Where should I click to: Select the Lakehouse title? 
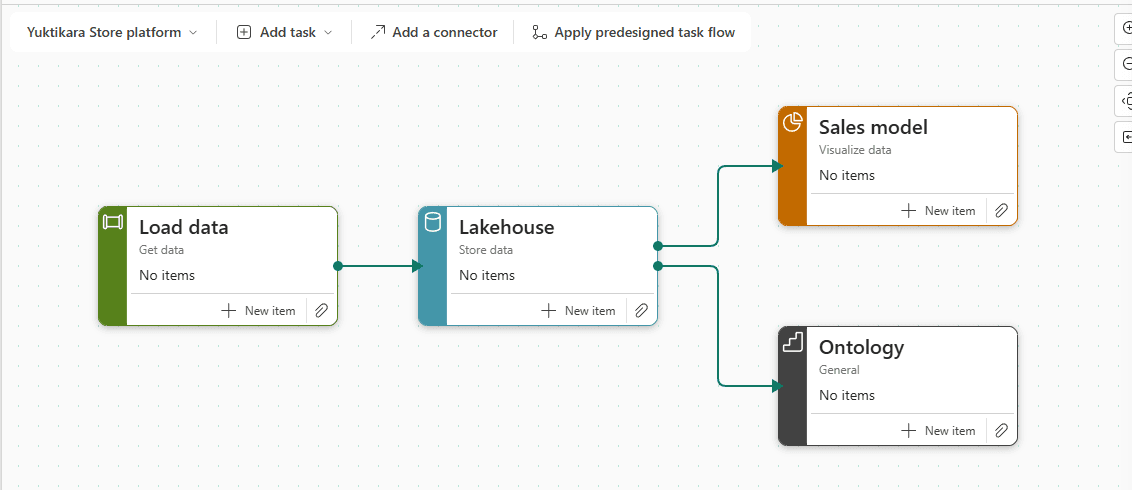(507, 227)
